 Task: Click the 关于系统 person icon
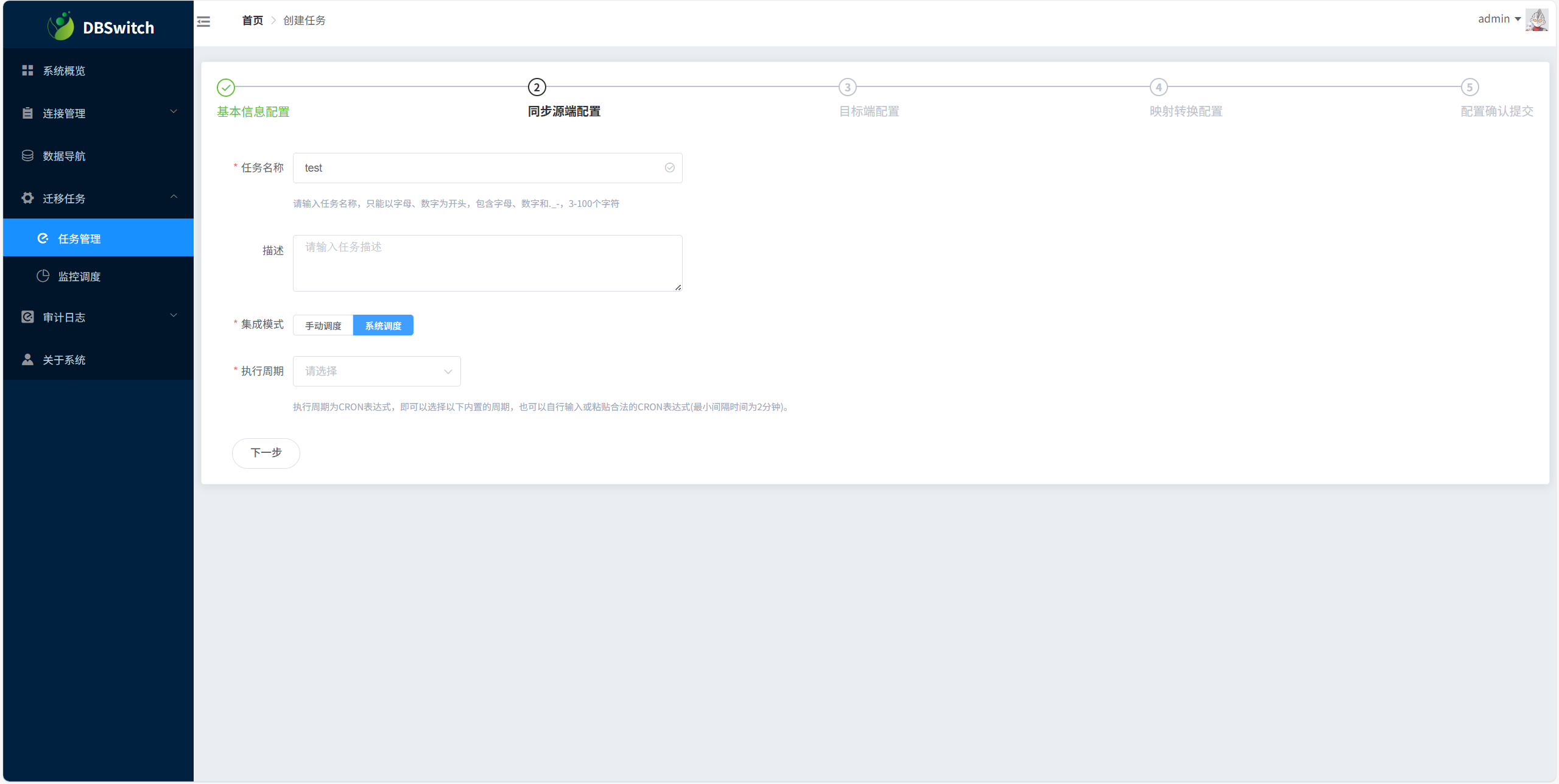(27, 360)
